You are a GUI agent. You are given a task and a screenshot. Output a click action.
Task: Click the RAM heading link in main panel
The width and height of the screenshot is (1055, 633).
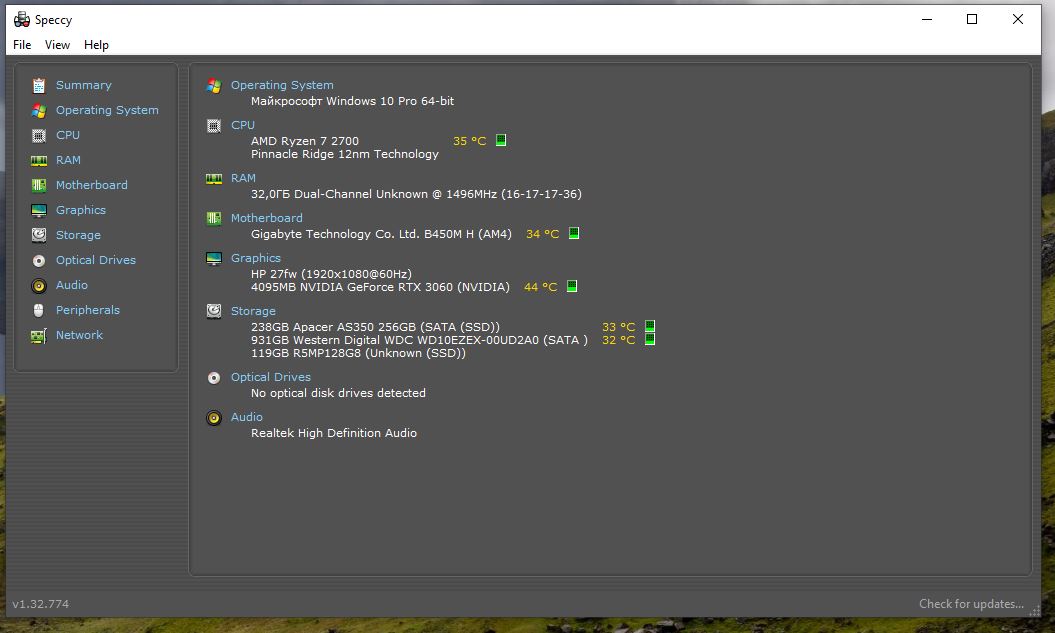[243, 178]
